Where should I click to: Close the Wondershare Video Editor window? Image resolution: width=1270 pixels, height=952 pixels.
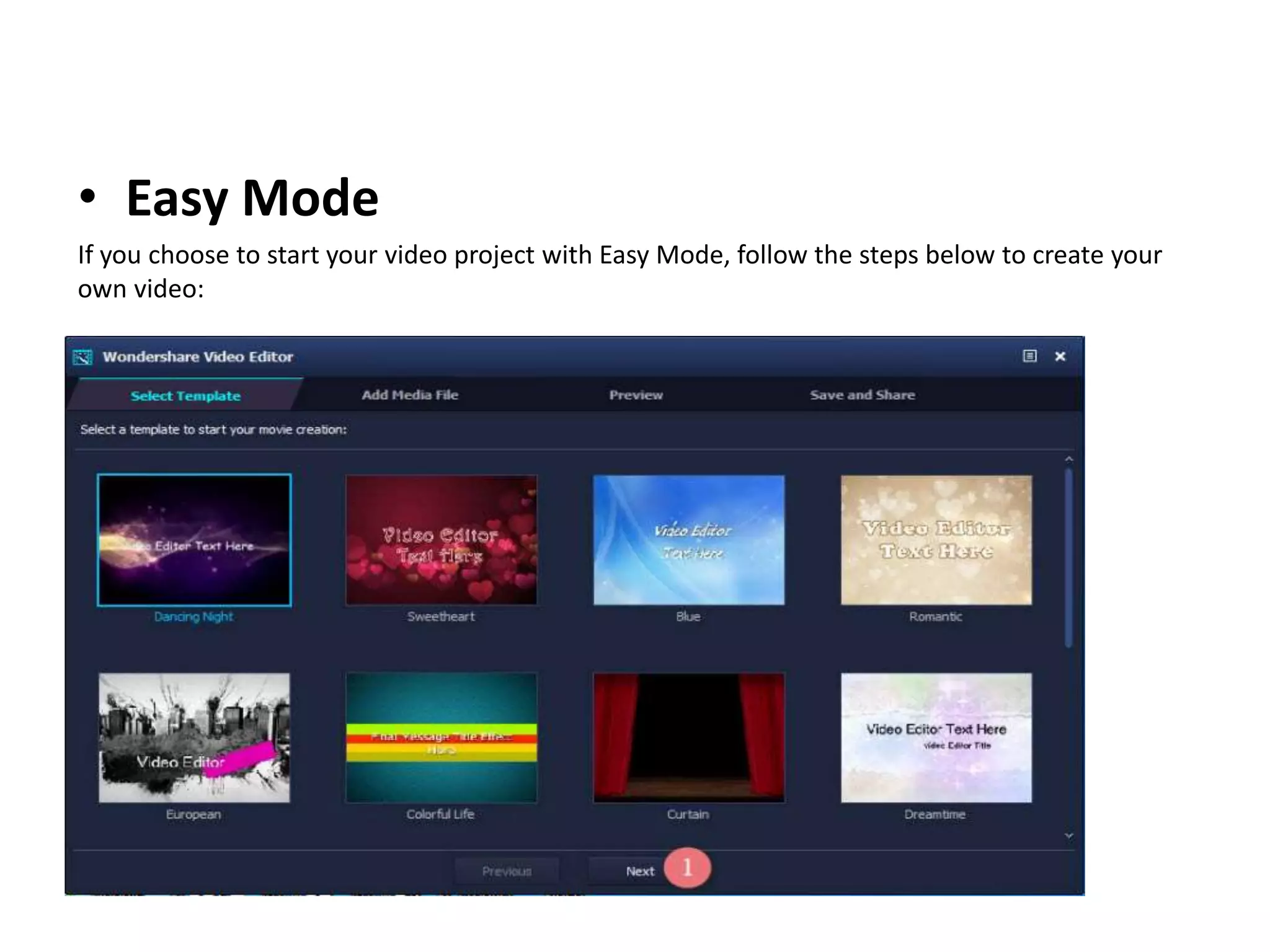1060,356
